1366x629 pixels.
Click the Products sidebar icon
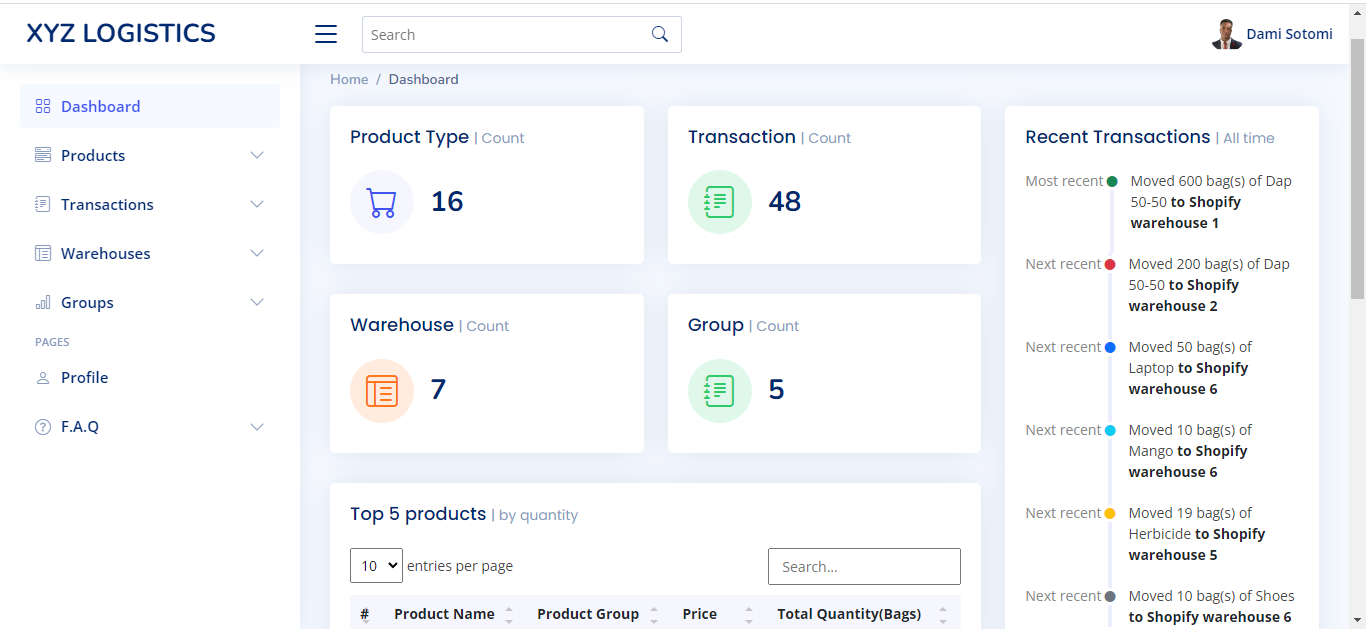pyautogui.click(x=42, y=155)
